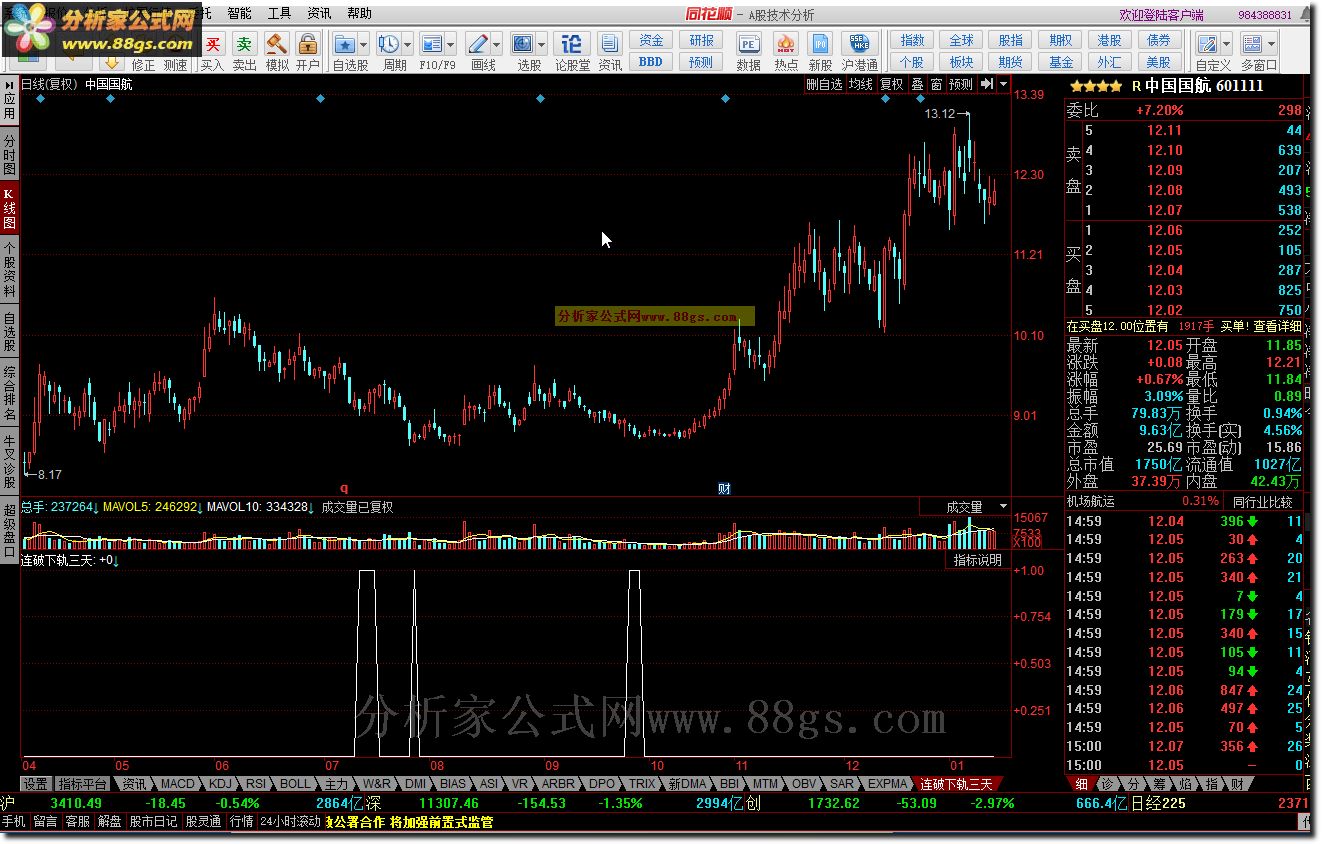Expand the 选股 dropdown arrow
Image resolution: width=1322 pixels, height=844 pixels.
(542, 44)
